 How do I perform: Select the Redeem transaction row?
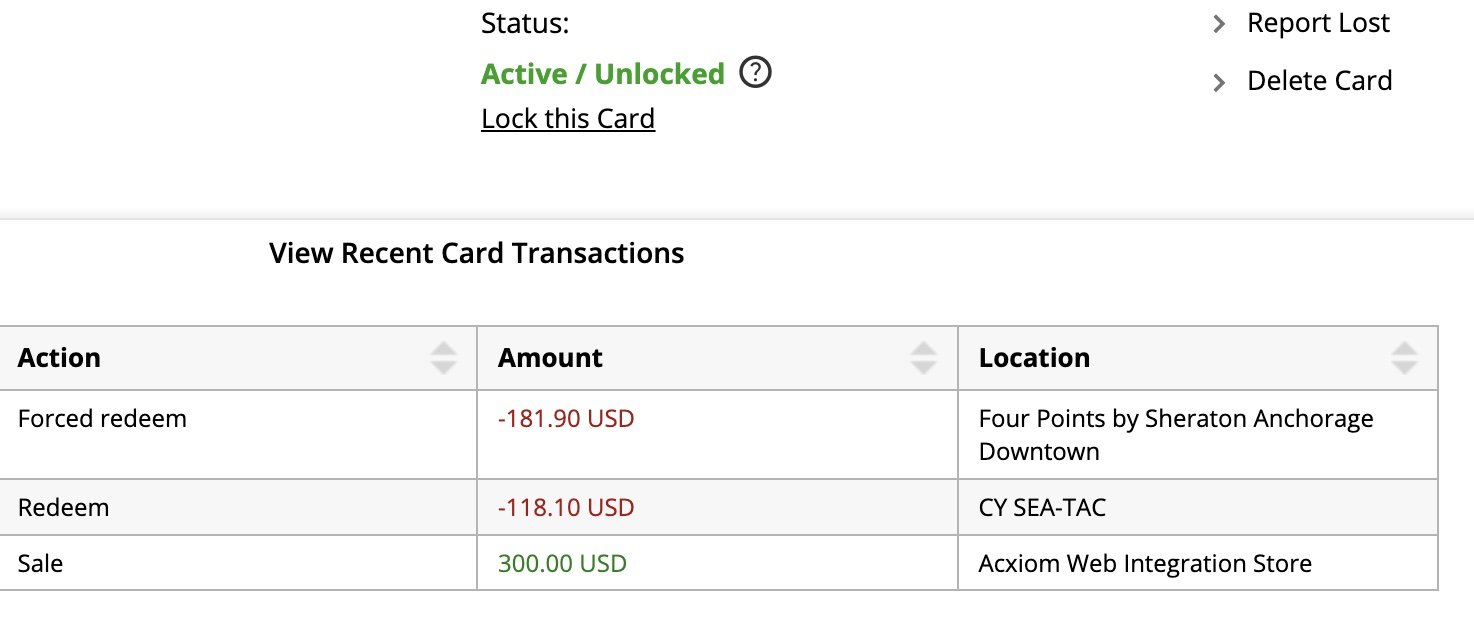tap(719, 507)
